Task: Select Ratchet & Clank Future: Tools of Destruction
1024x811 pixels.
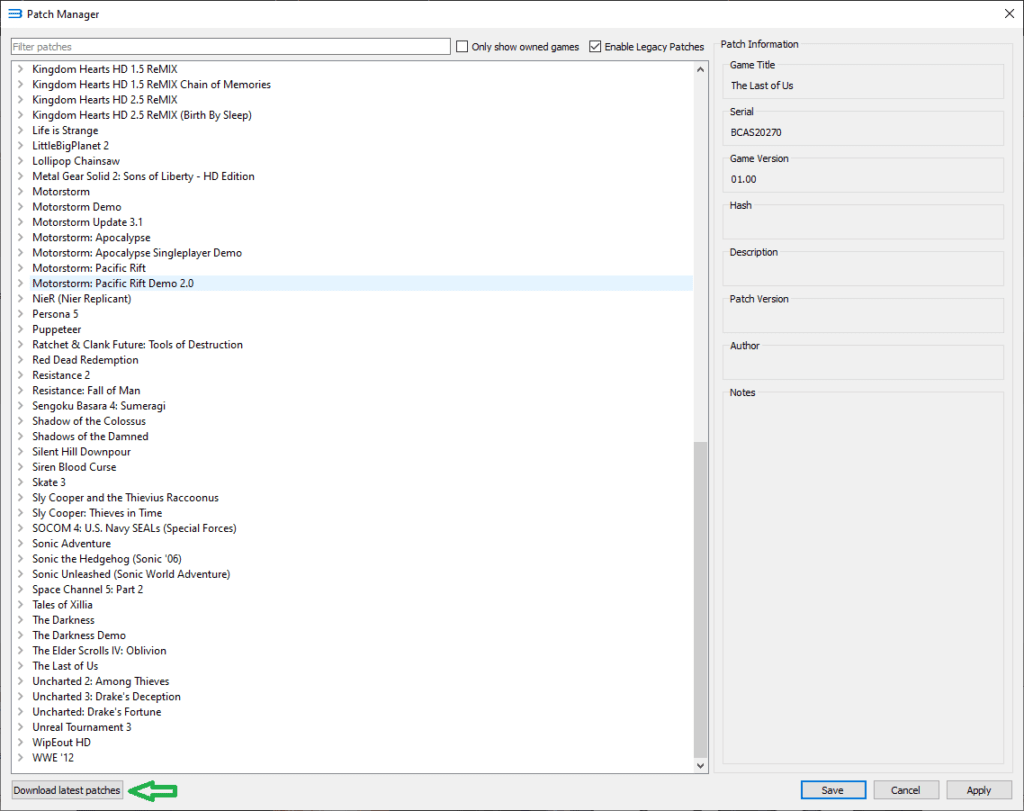Action: (x=138, y=344)
